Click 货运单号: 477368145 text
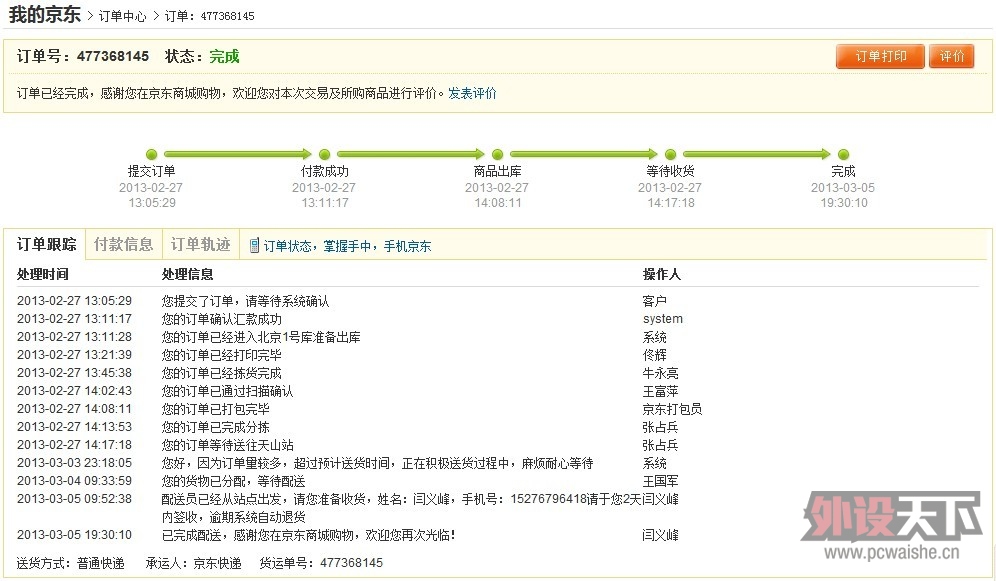996x581 pixels. (321, 563)
